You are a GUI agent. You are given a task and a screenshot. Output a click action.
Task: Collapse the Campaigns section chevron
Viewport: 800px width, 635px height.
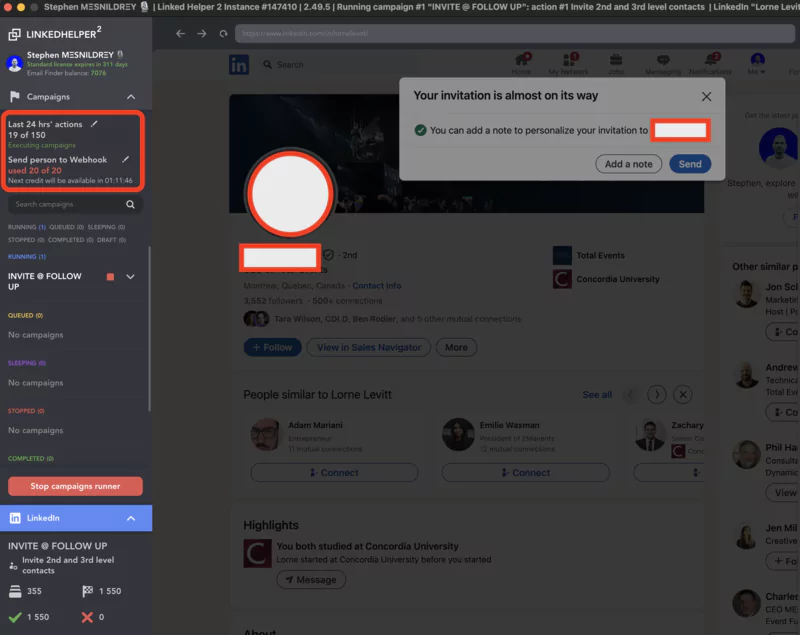coord(131,97)
